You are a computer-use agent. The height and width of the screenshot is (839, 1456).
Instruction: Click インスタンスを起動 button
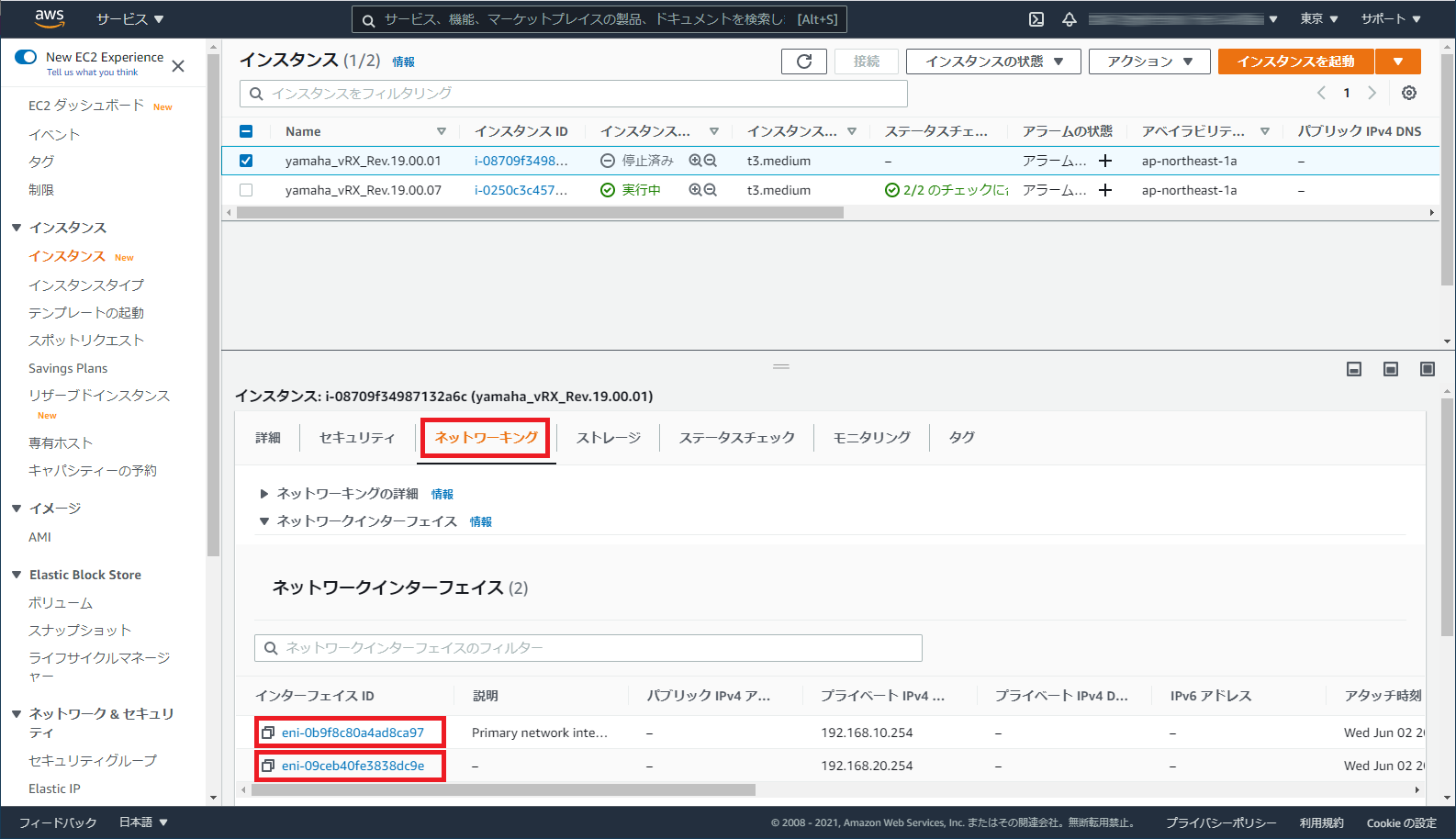1295,62
